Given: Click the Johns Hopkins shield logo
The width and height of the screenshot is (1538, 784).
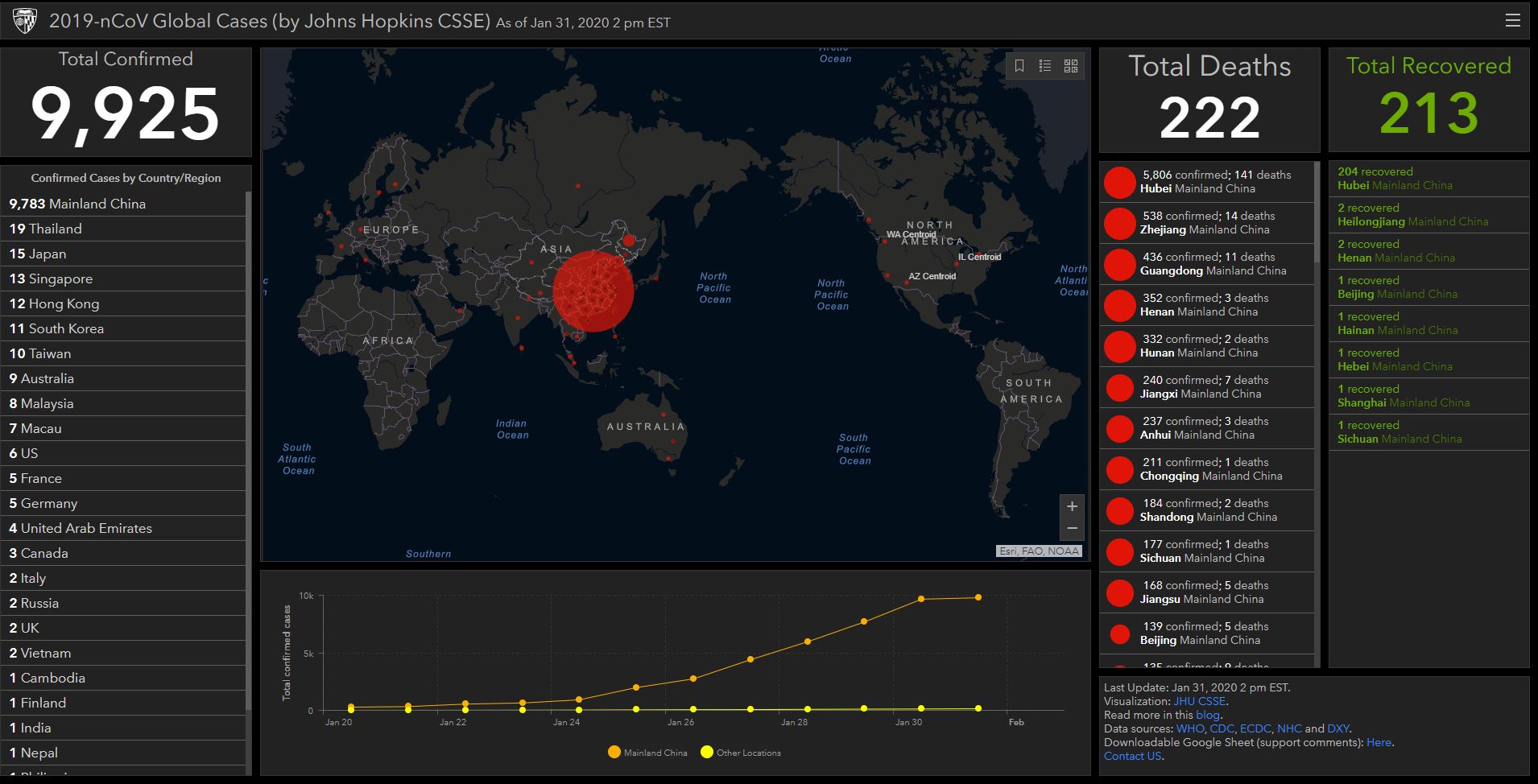Looking at the screenshot, I should 25,21.
